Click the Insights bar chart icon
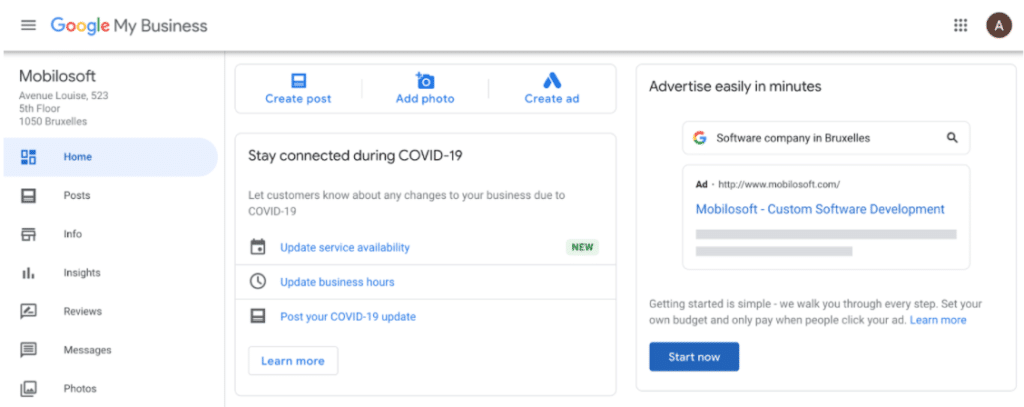This screenshot has height=407, width=1024. point(28,273)
